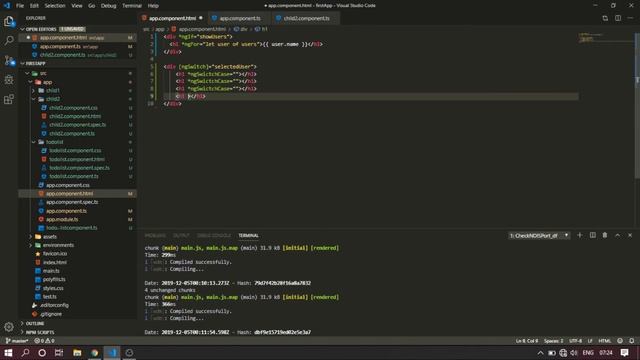The width and height of the screenshot is (640, 360).
Task: Change indentation via Spaces: 2
Action: click(x=553, y=340)
